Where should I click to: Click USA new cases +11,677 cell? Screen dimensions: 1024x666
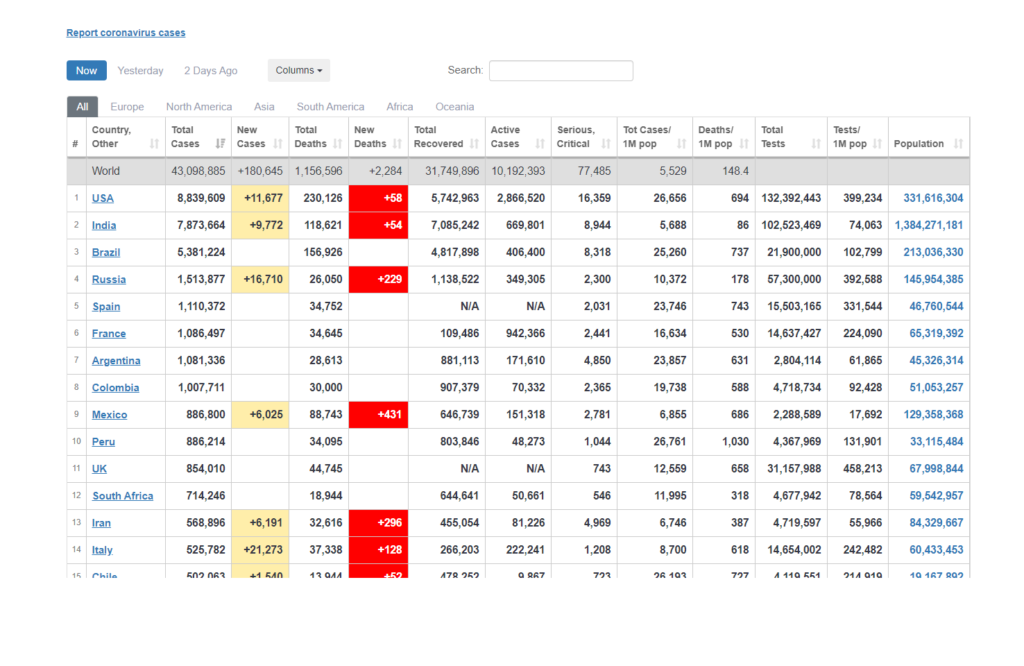[260, 198]
